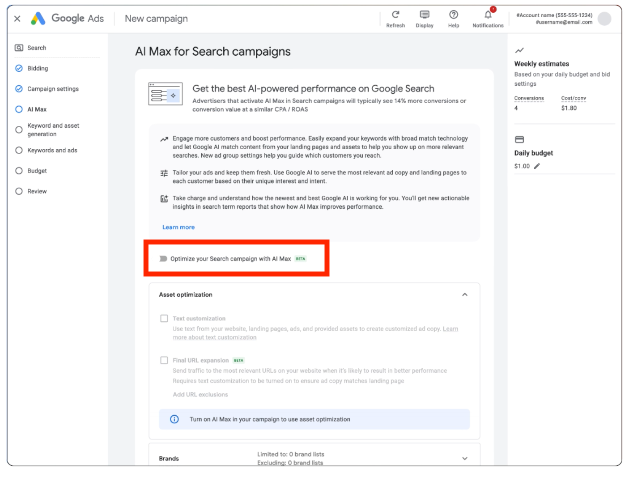Screen dimensions: 639x480
Task: Open Learn more about text customization link
Action: [315, 333]
